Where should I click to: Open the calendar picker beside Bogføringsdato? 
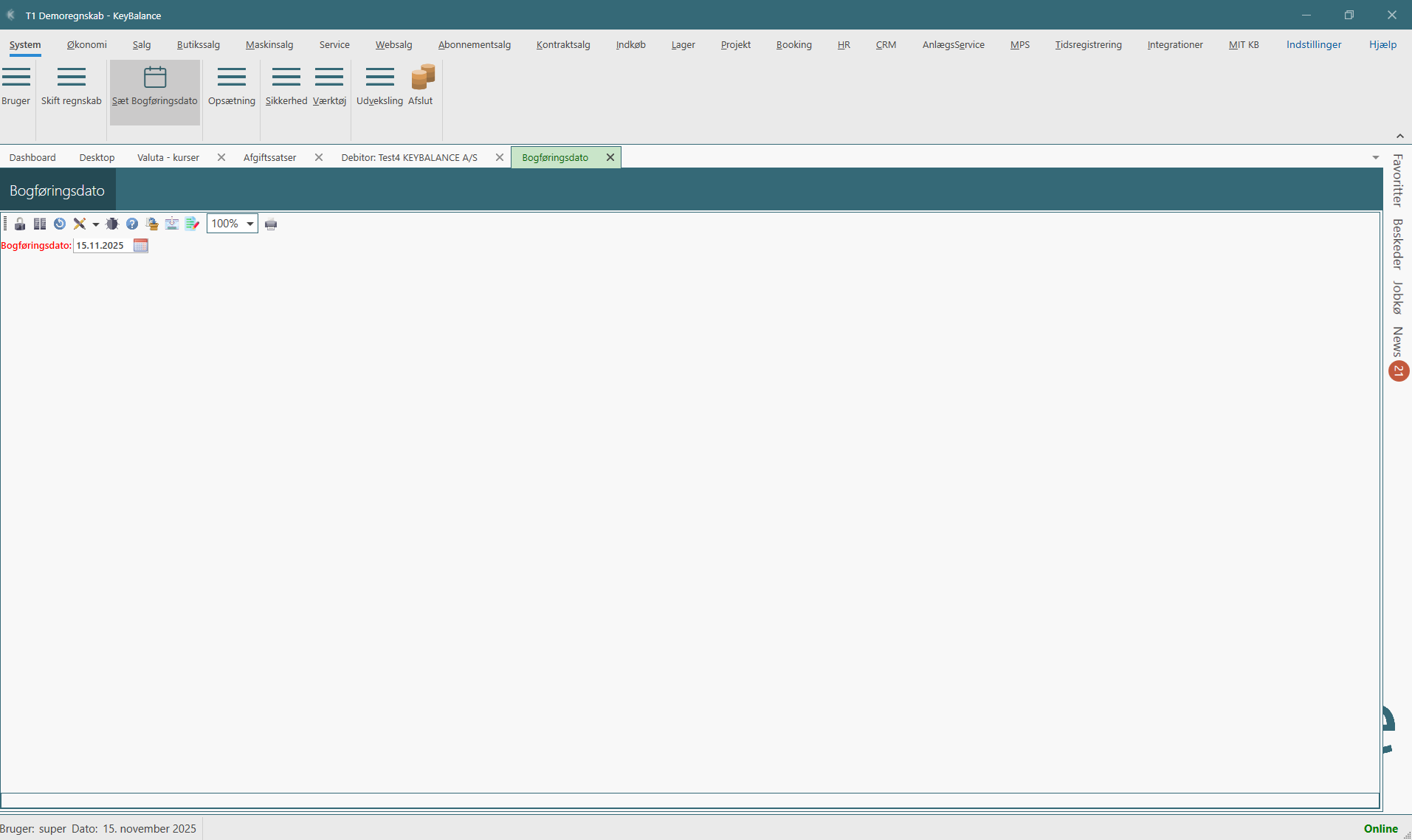coord(141,246)
